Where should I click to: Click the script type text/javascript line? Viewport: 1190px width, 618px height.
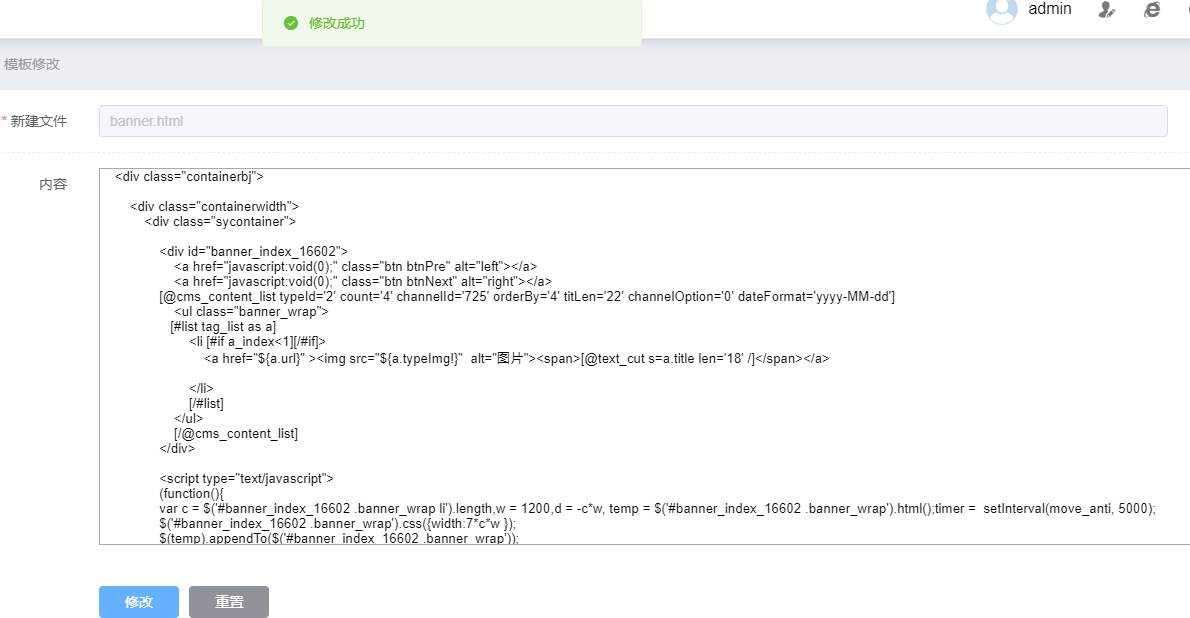click(x=246, y=479)
